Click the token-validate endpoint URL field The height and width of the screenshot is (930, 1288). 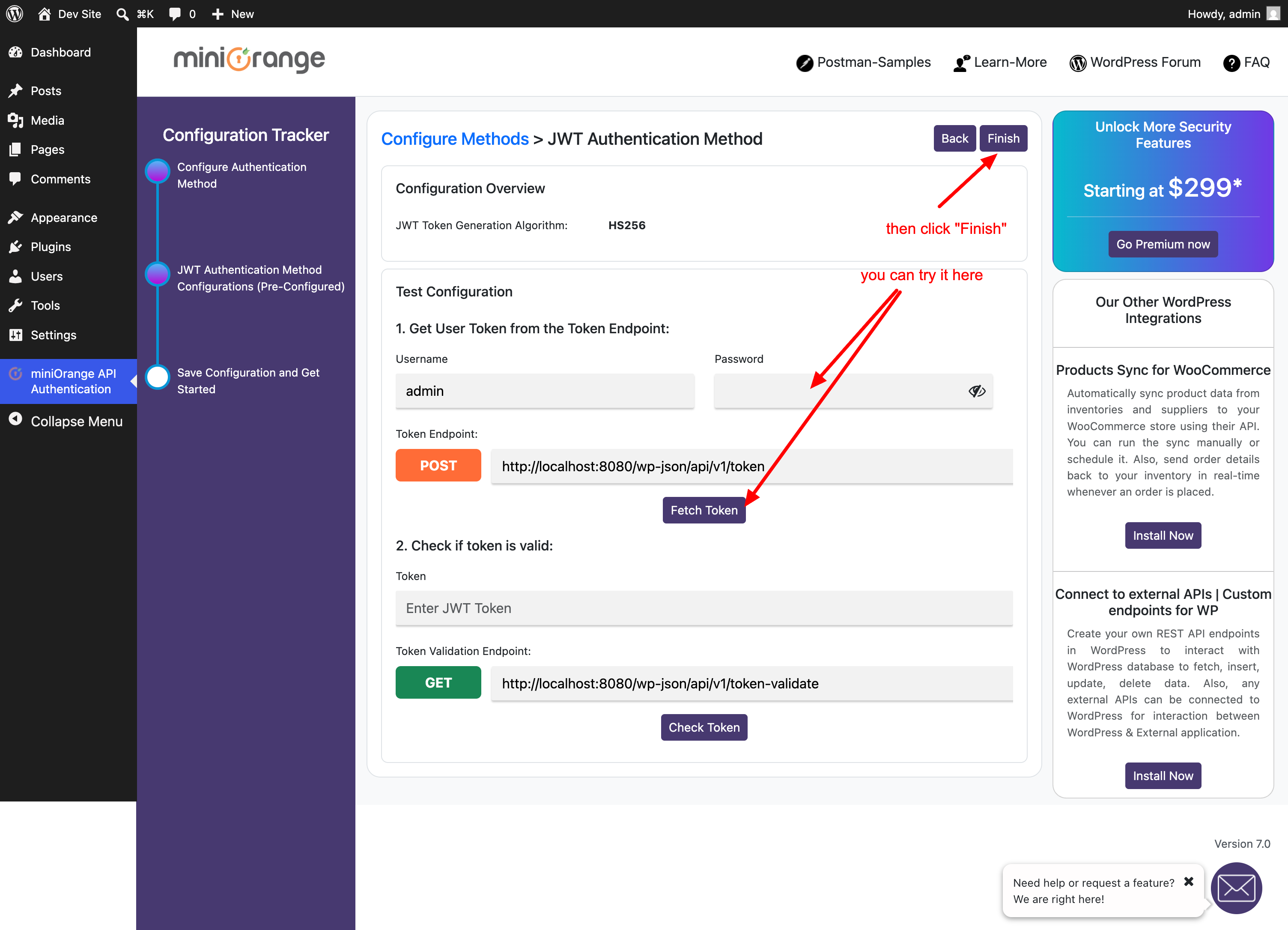coord(752,683)
